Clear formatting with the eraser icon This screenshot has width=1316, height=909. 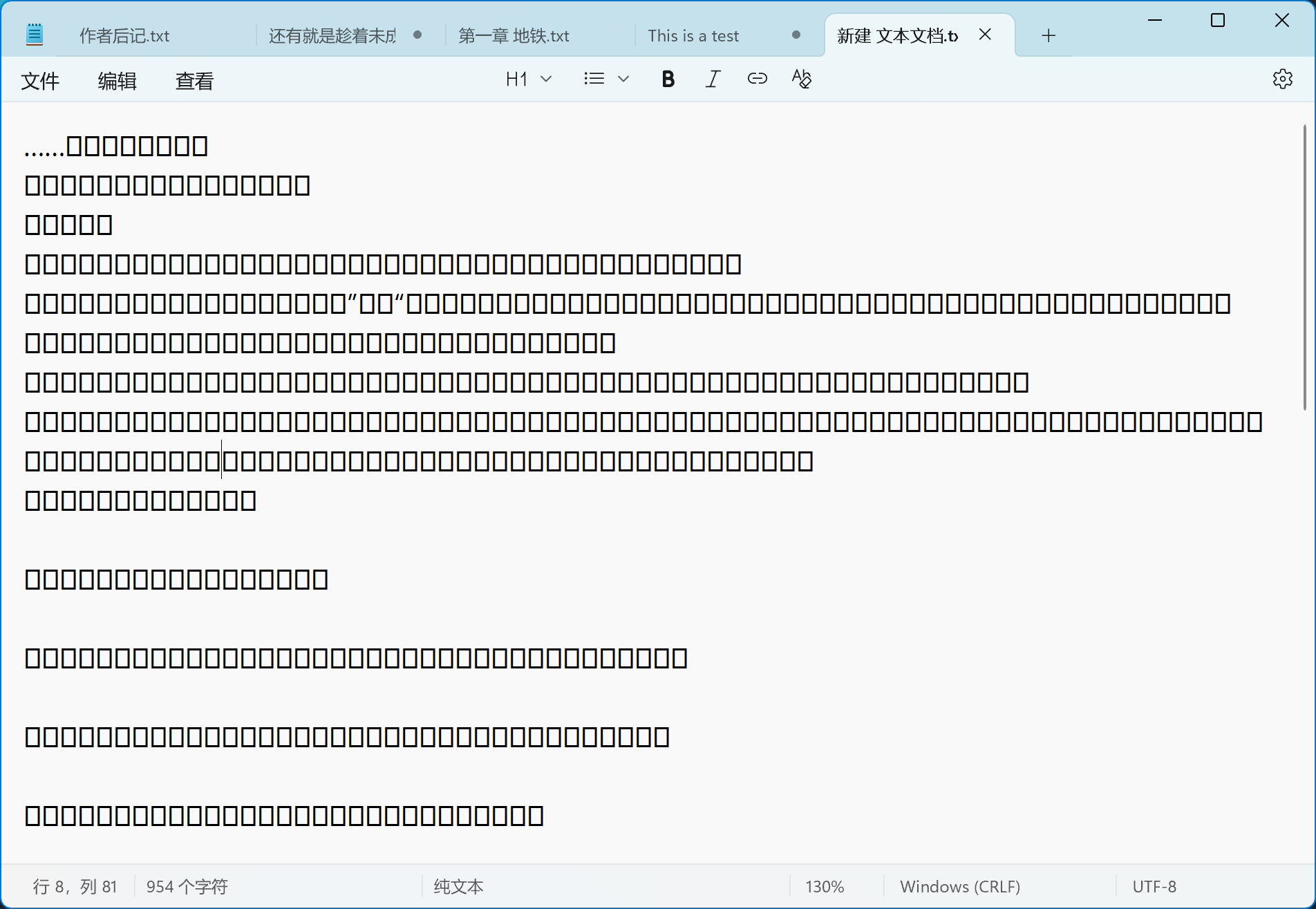802,79
